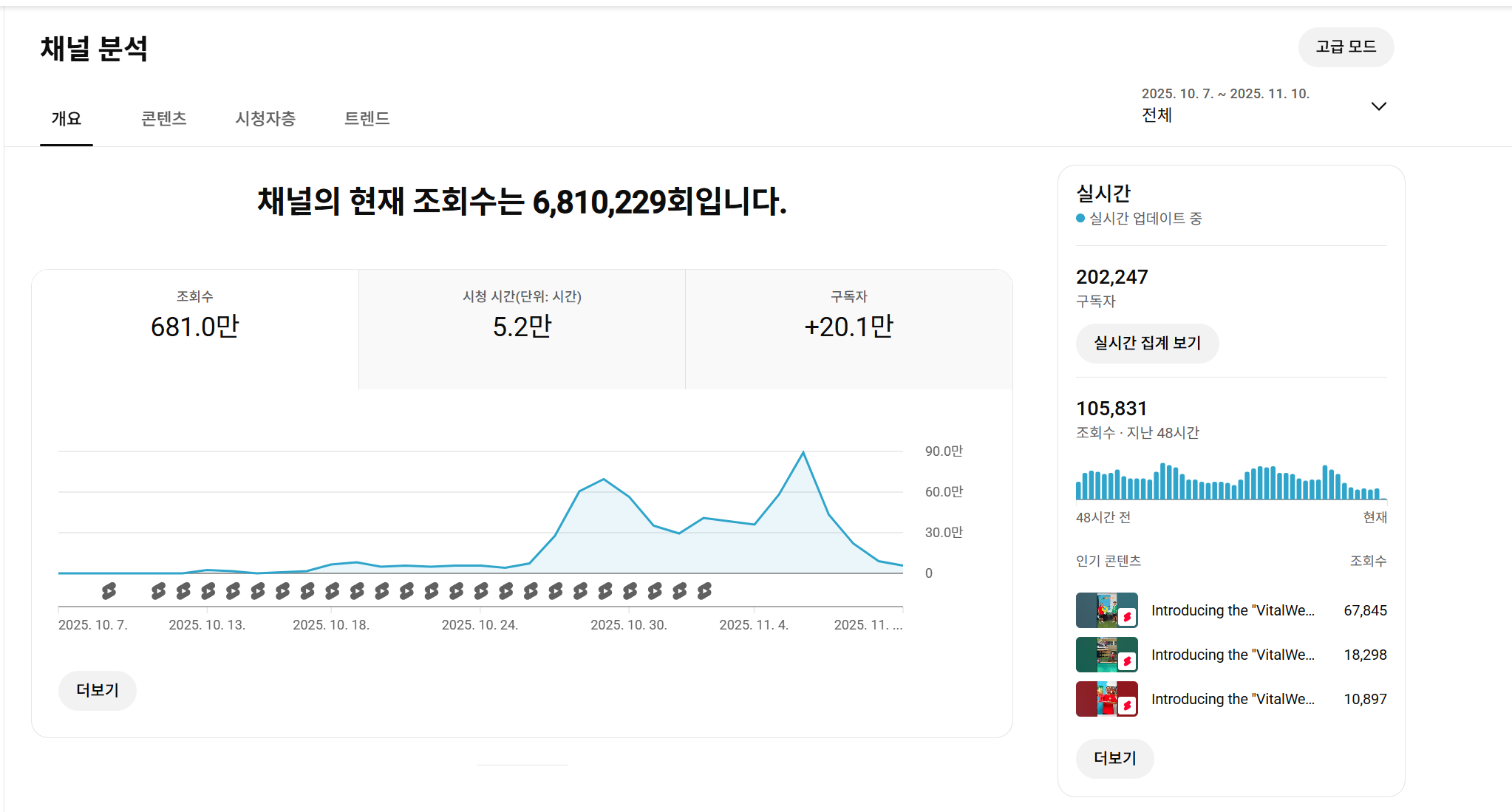Open the date range dropdown chevron
Image resolution: width=1512 pixels, height=812 pixels.
[1378, 106]
